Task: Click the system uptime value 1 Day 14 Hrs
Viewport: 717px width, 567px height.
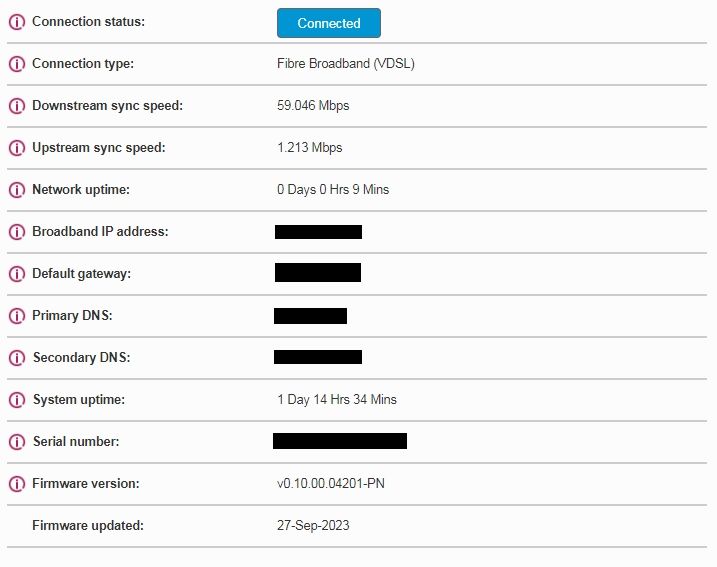Action: (x=336, y=400)
